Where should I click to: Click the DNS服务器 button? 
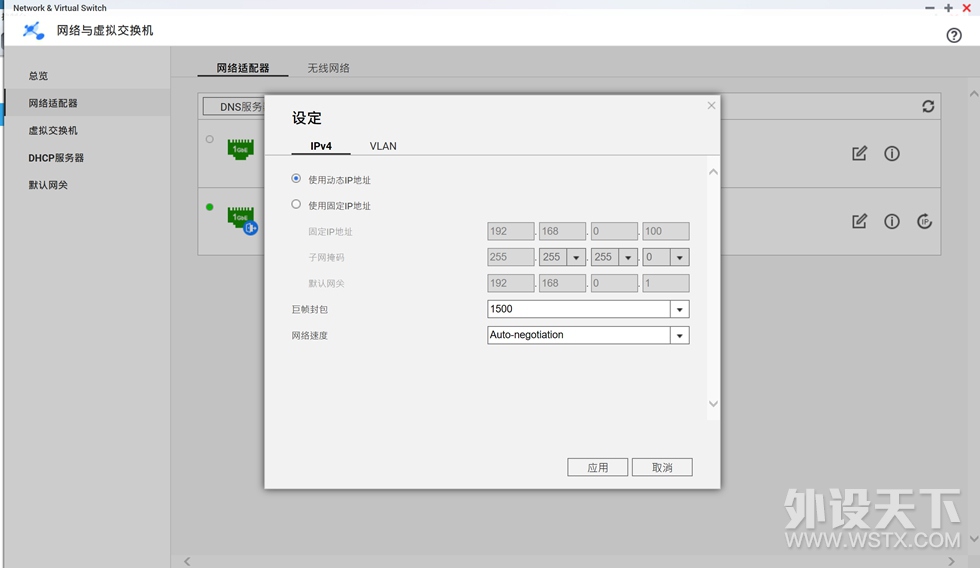pos(234,107)
